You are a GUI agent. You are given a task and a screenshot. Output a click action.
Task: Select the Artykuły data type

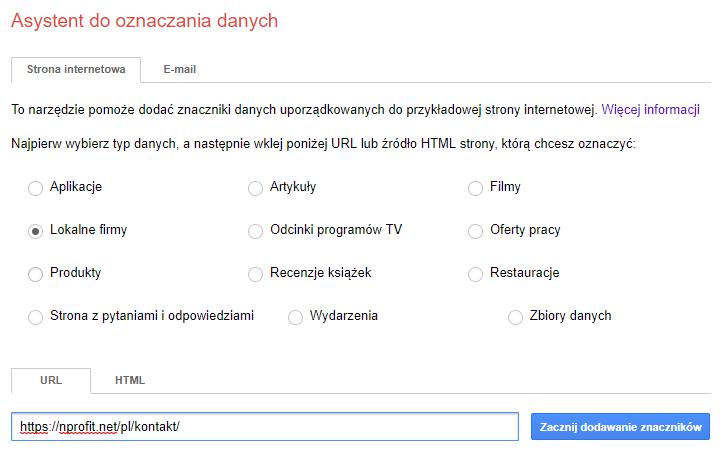click(256, 187)
